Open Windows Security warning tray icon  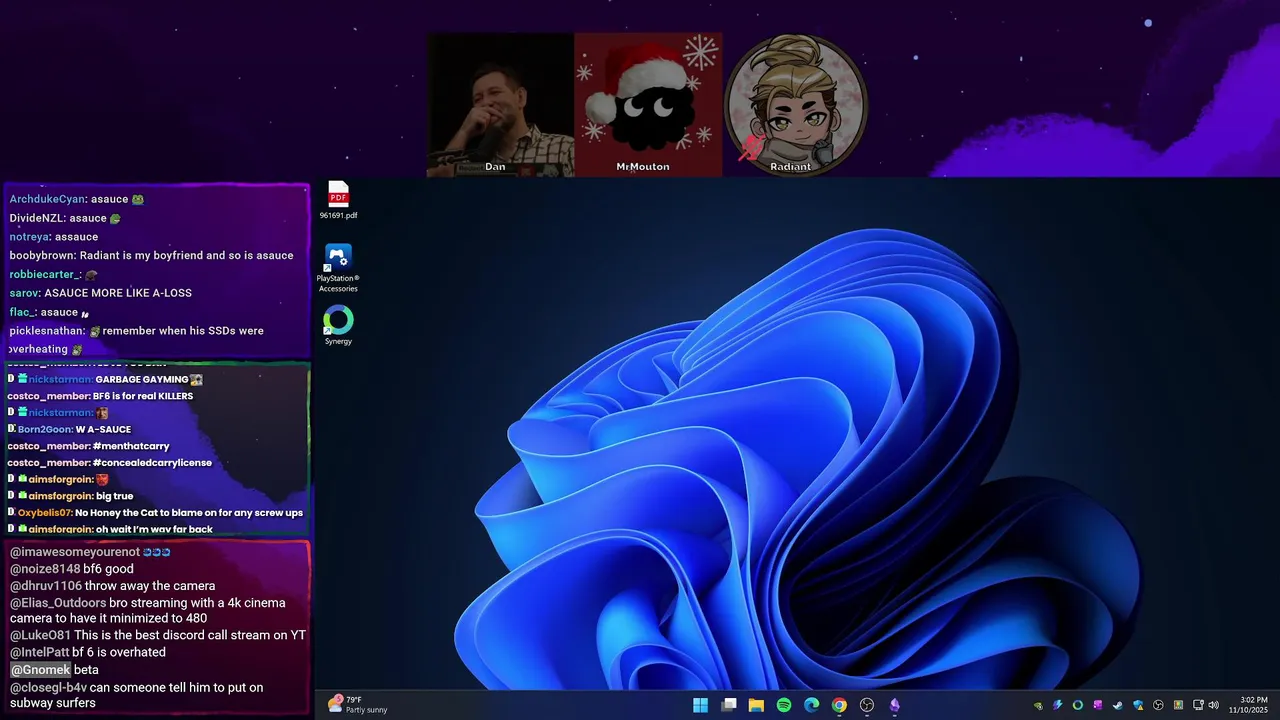1138,705
